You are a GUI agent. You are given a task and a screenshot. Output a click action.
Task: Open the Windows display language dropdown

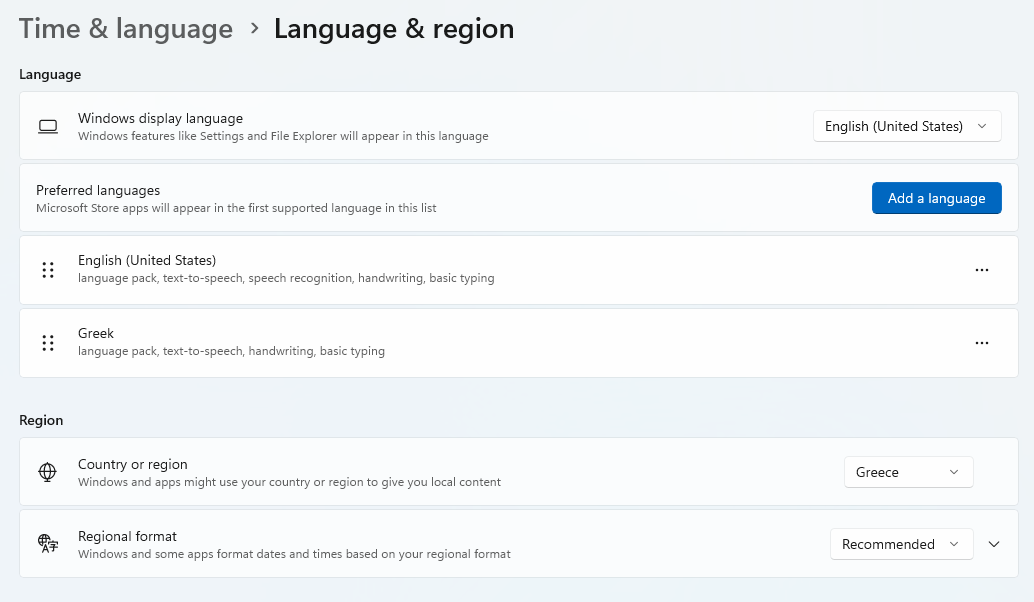point(906,126)
